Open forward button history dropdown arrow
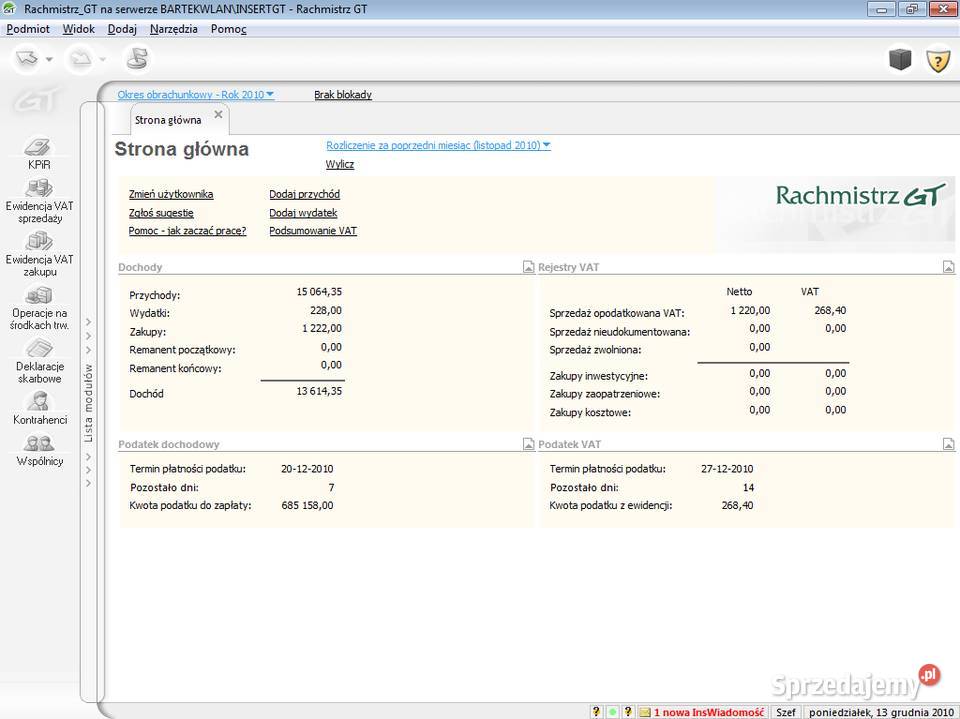Viewport: 960px width, 719px height. 102,59
